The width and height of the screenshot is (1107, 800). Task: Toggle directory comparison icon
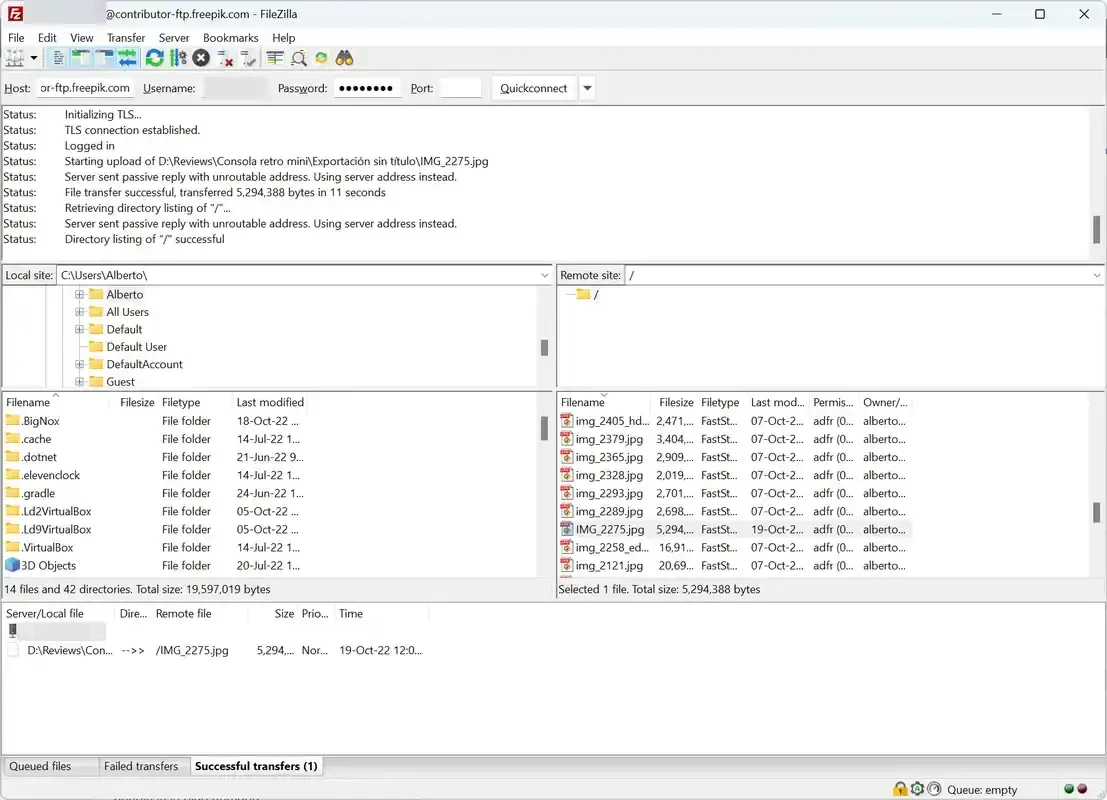pyautogui.click(x=299, y=59)
